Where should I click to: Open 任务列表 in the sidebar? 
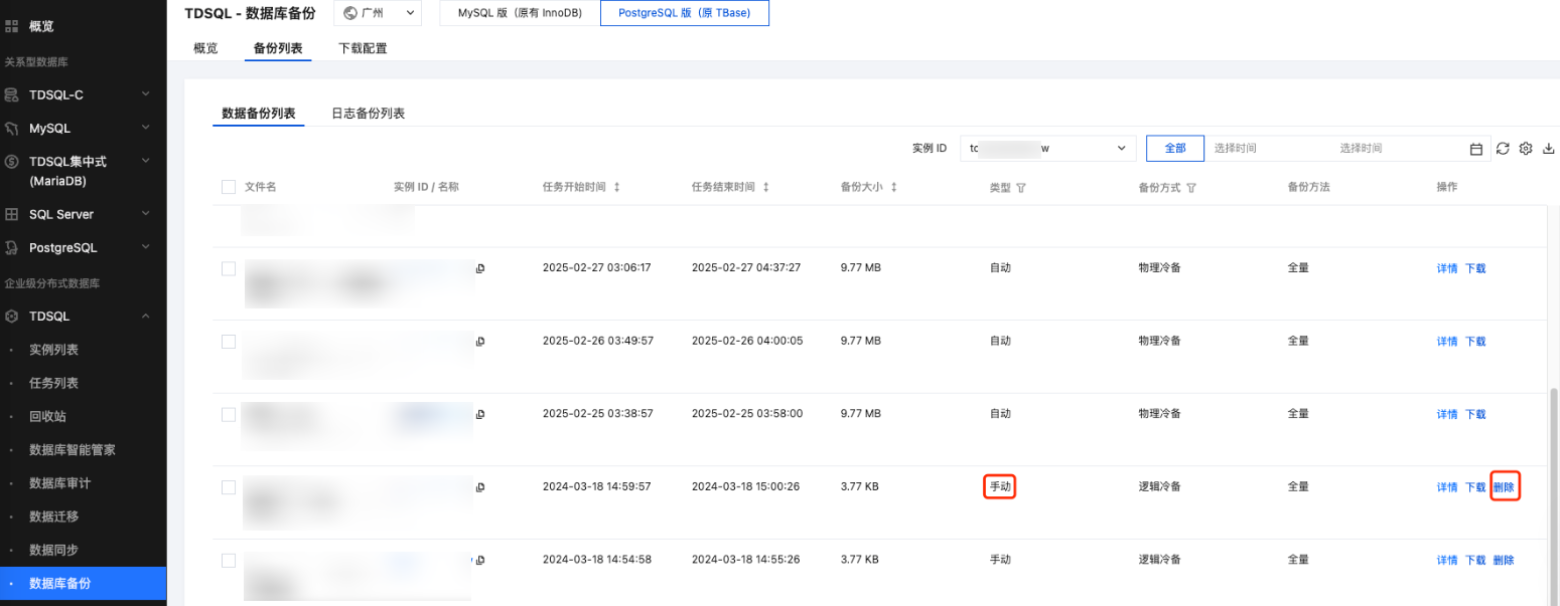54,383
